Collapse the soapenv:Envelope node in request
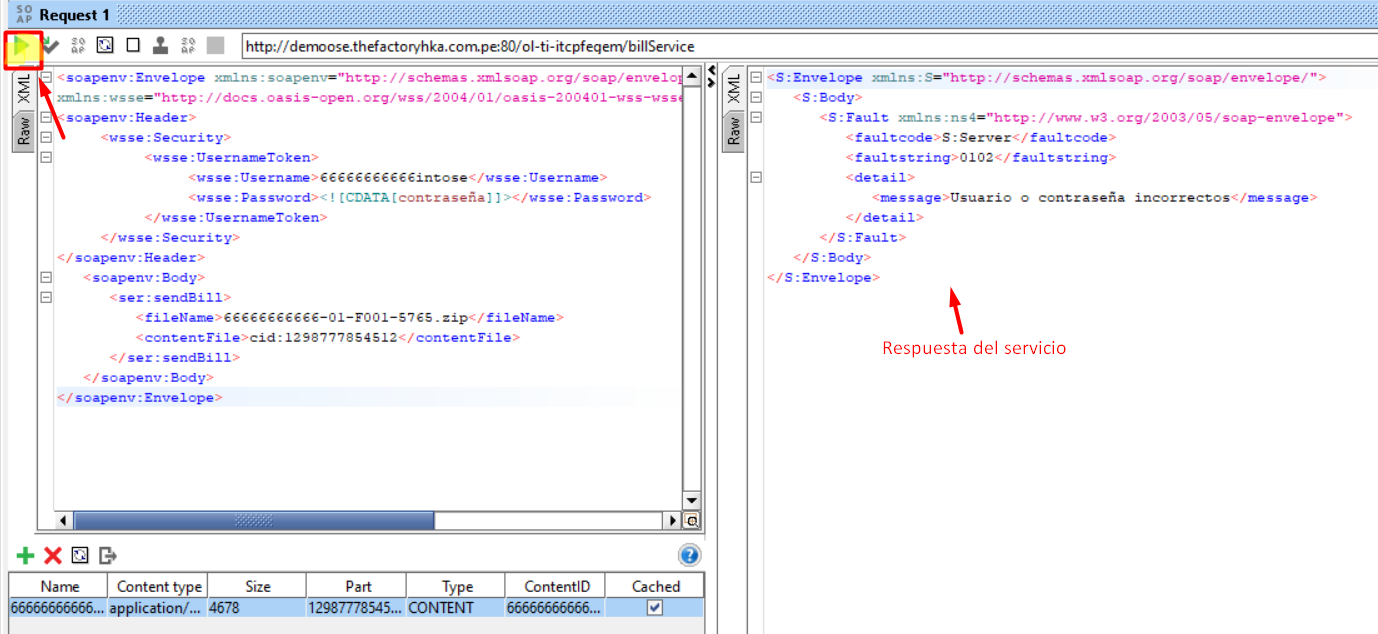This screenshot has width=1378, height=634. pyautogui.click(x=46, y=78)
